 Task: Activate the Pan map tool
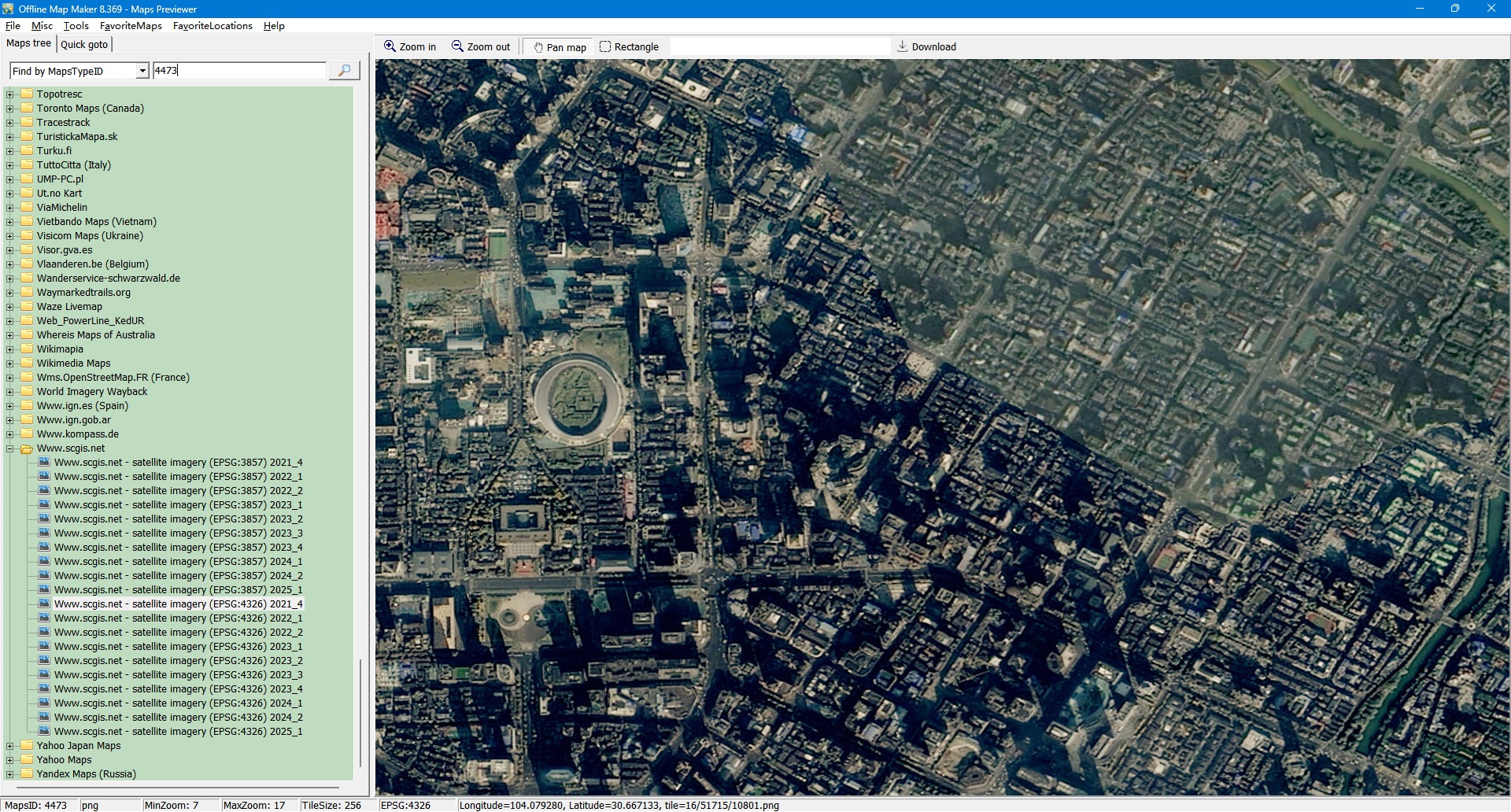pyautogui.click(x=560, y=47)
